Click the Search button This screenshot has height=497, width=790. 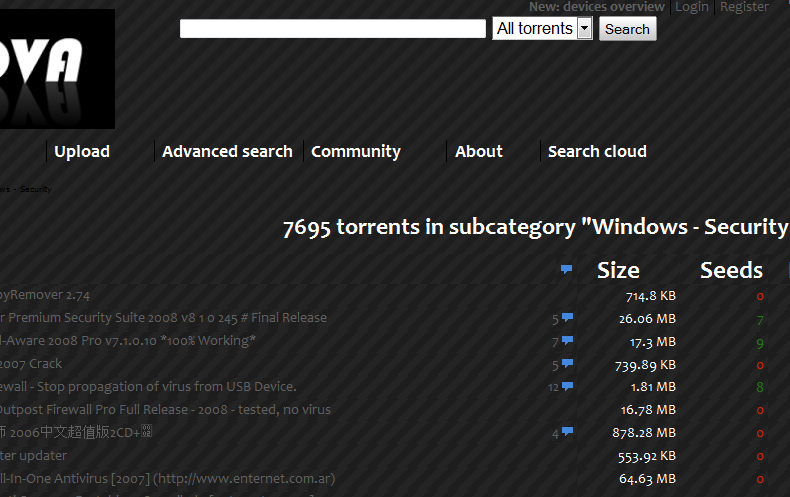[627, 29]
